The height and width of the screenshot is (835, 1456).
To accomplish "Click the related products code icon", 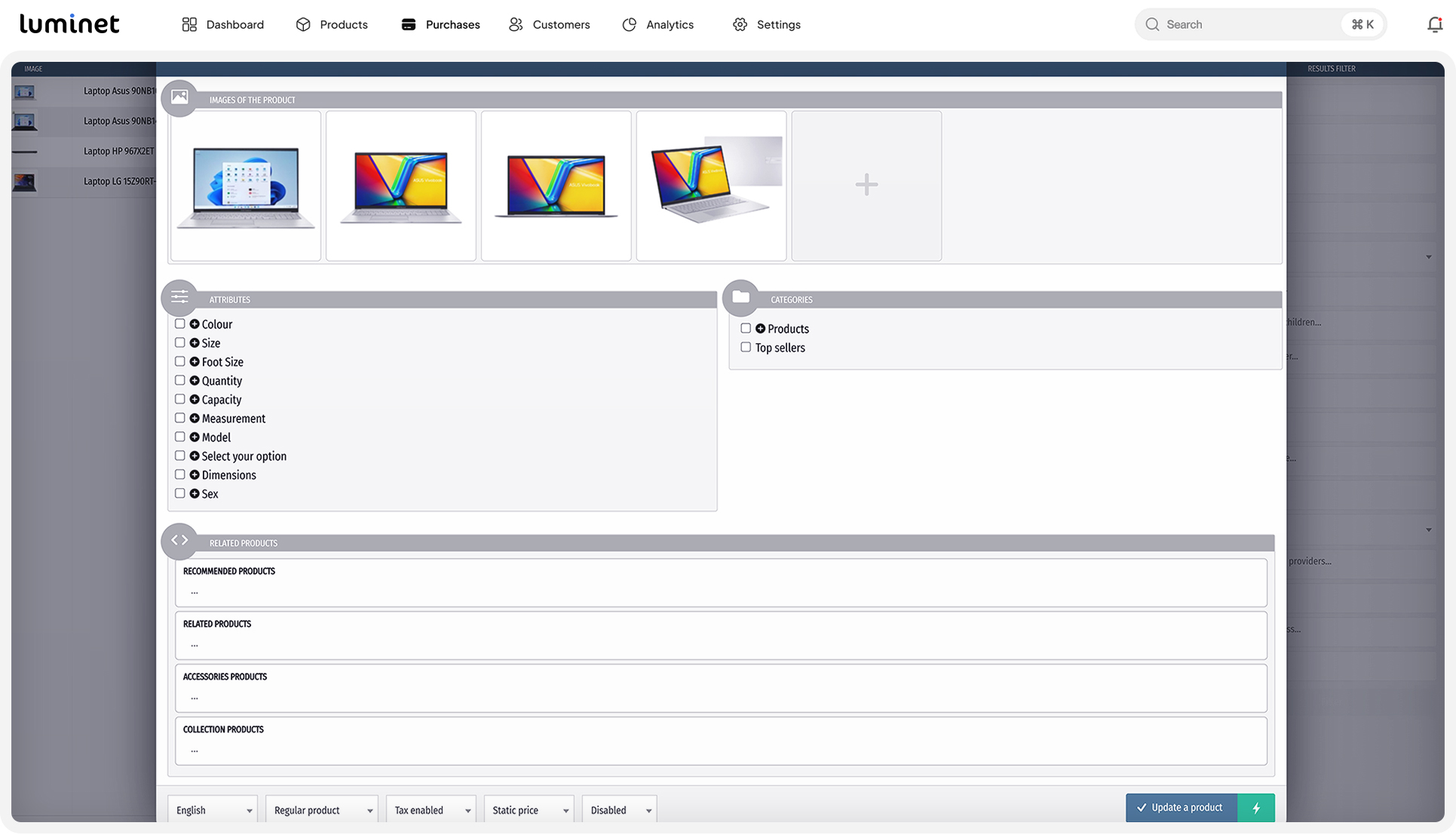I will coord(179,541).
